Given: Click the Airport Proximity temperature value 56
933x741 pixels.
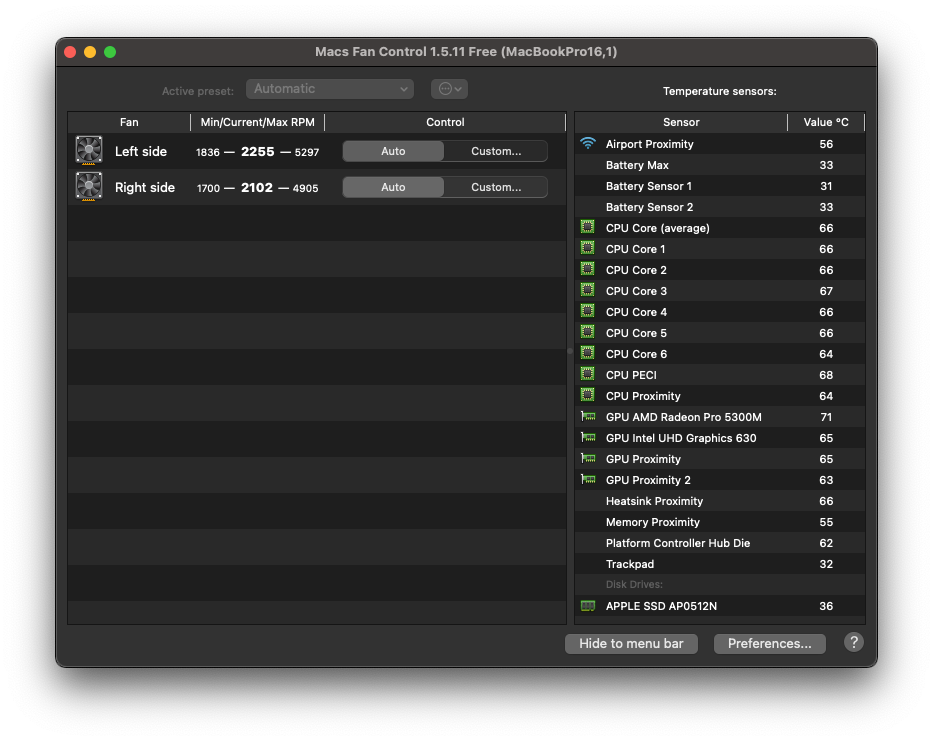Looking at the screenshot, I should (826, 144).
